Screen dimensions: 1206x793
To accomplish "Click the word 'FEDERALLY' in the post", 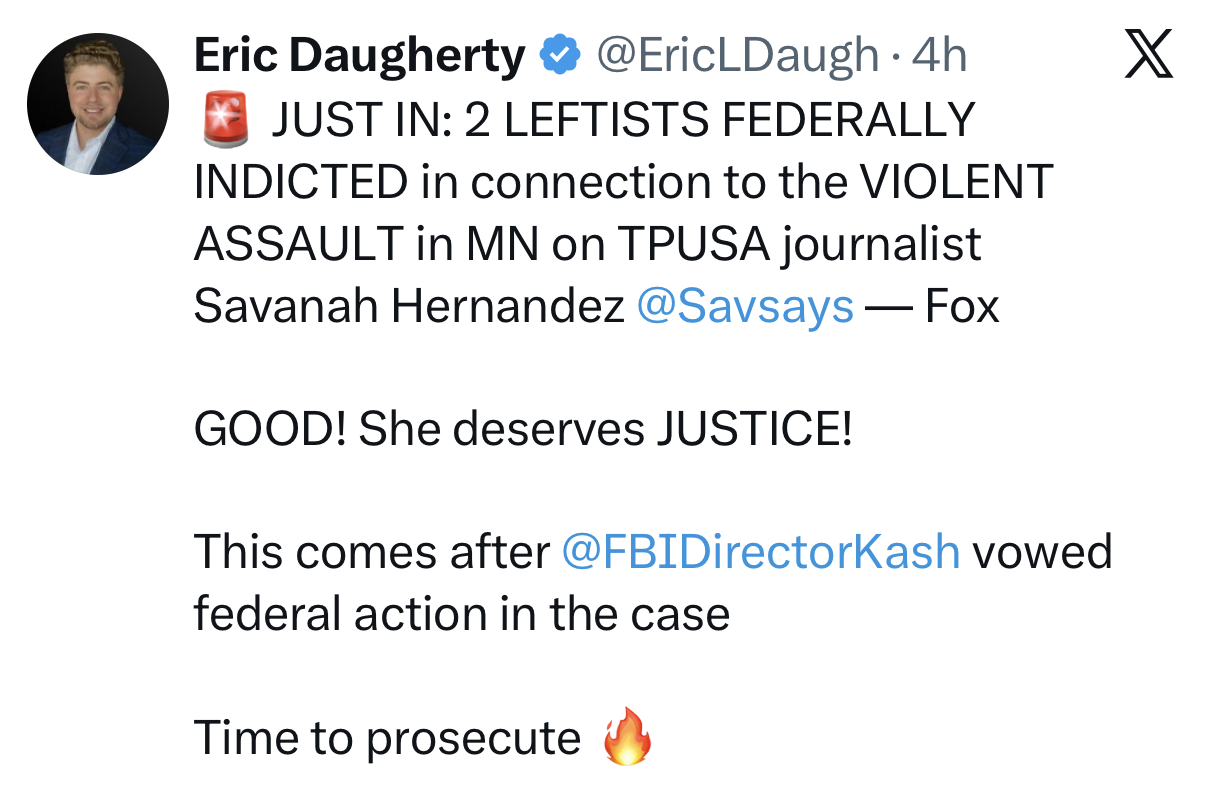I will pyautogui.click(x=847, y=121).
